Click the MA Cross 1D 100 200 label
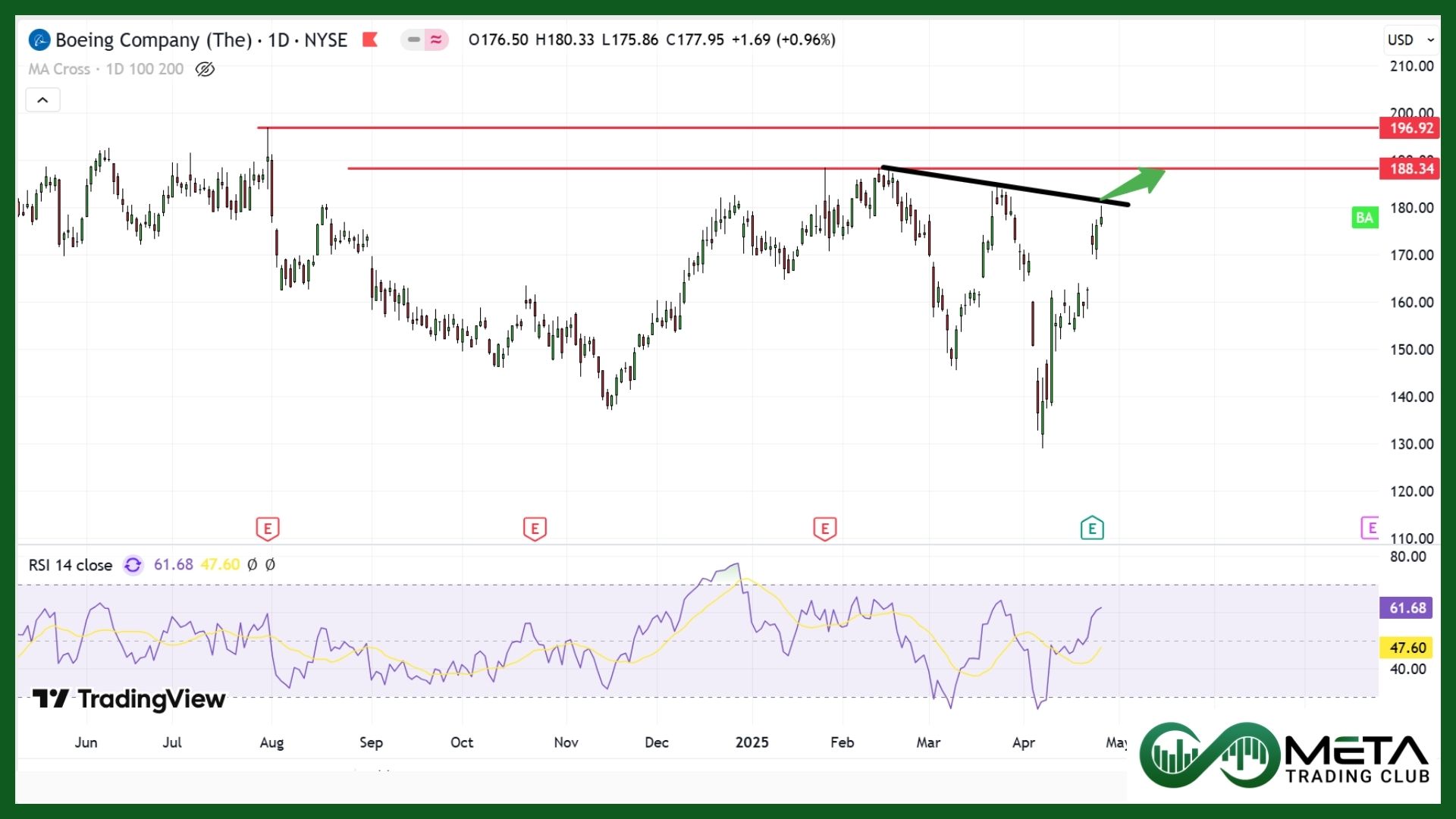The width and height of the screenshot is (1456, 819). tap(106, 69)
